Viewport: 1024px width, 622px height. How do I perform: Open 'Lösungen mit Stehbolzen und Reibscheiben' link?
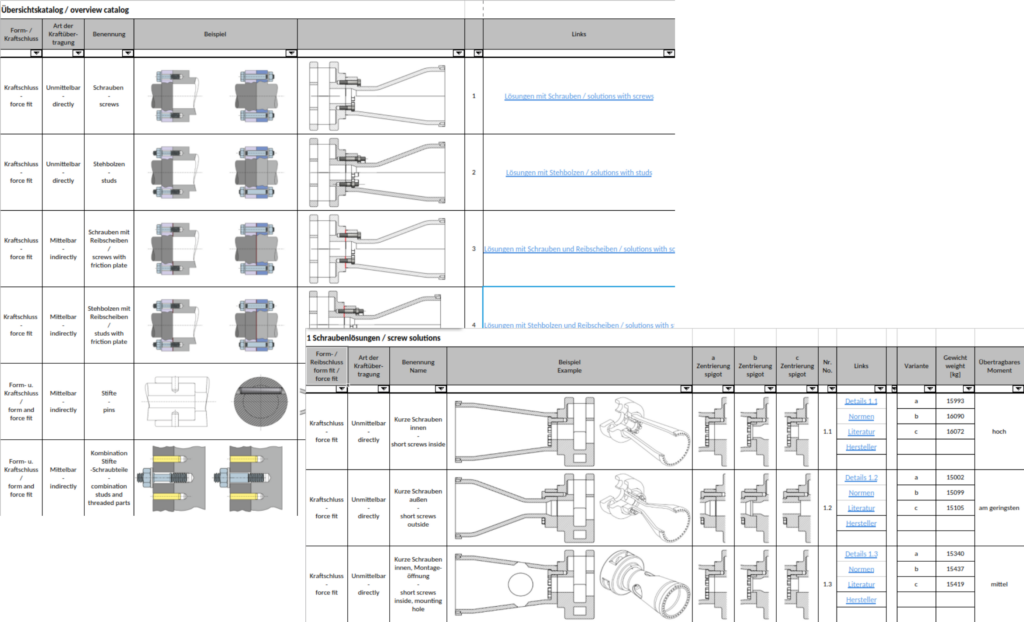579,325
